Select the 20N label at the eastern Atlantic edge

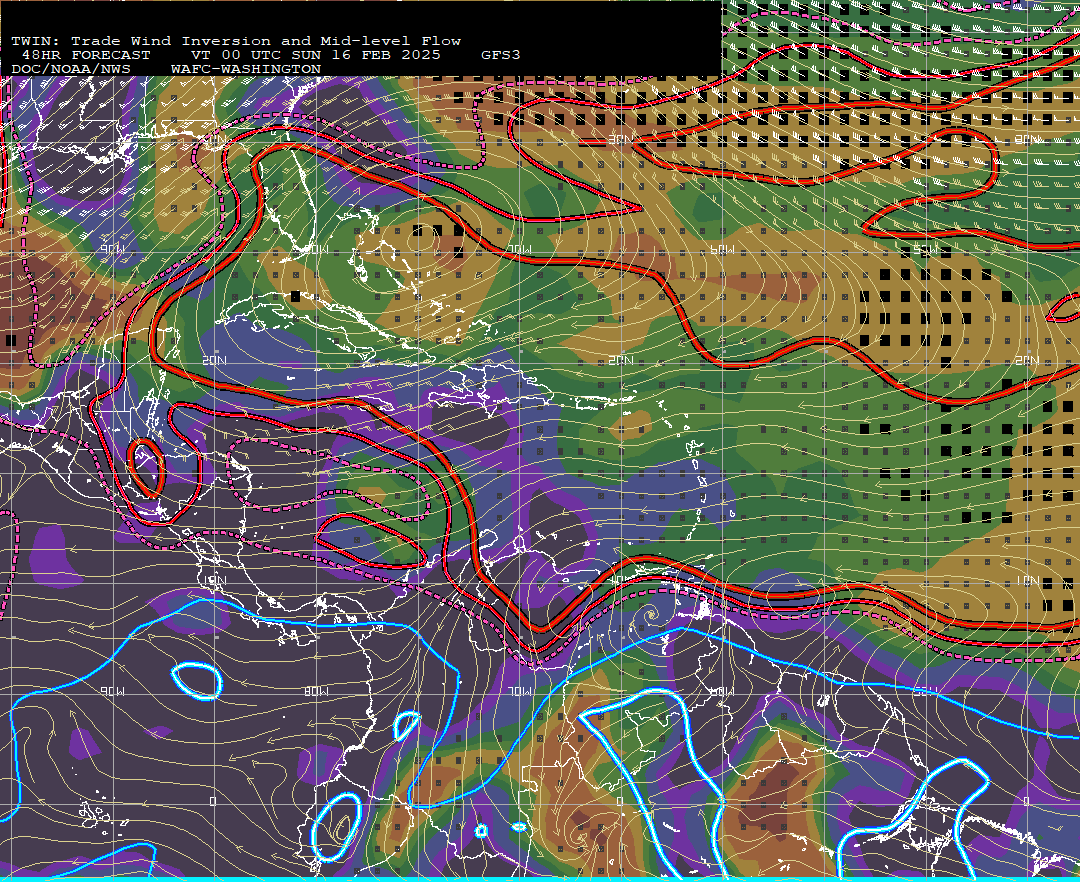1027,361
